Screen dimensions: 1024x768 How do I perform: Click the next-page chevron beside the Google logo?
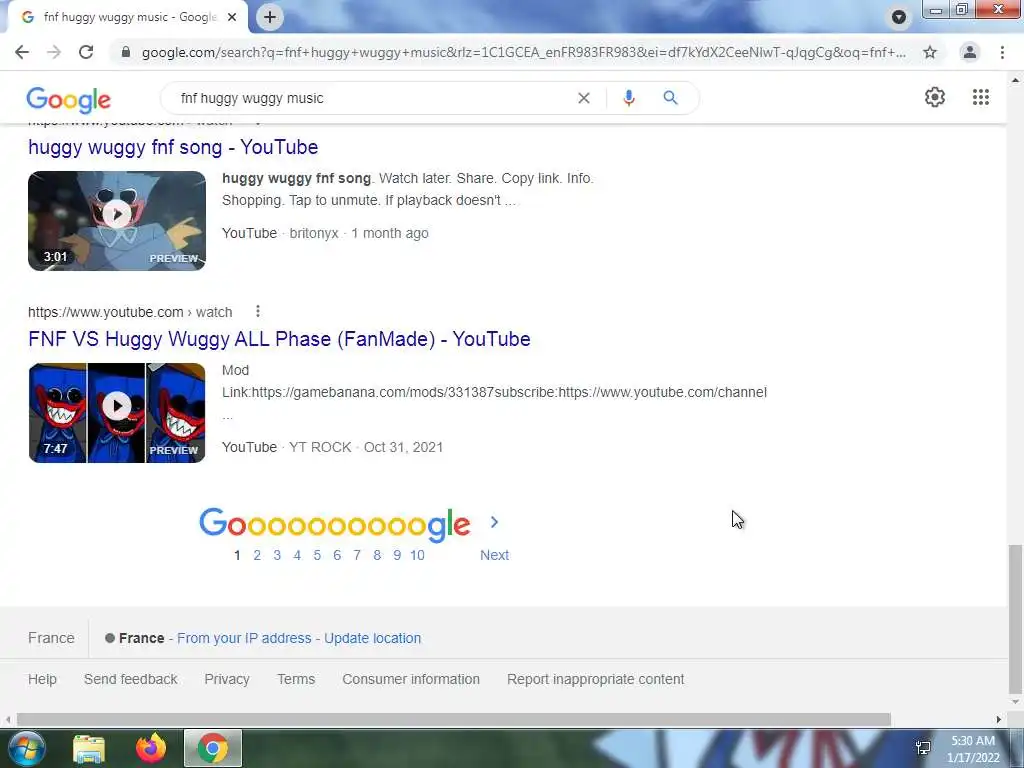[x=494, y=522]
